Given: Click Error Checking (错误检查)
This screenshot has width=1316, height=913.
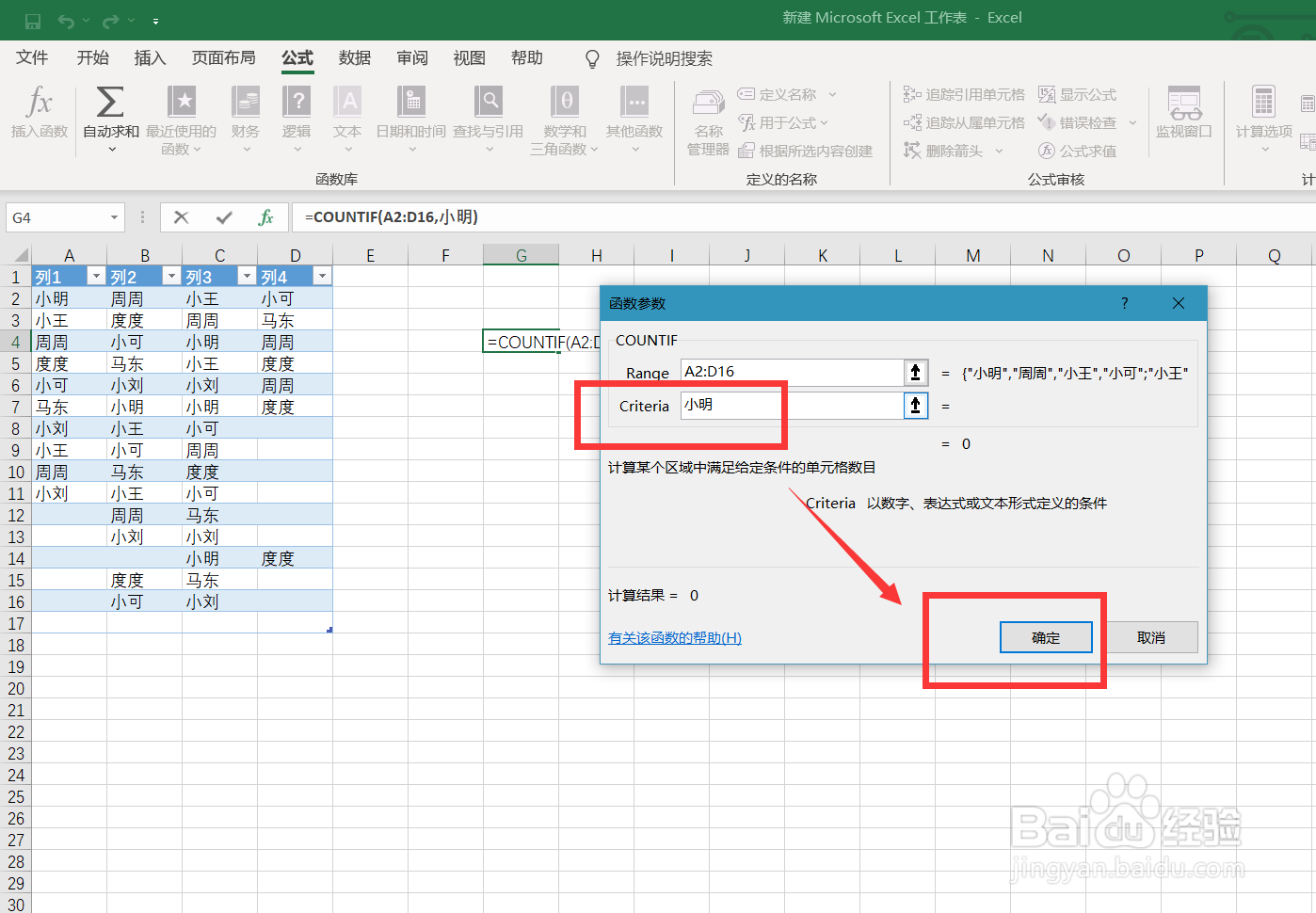Looking at the screenshot, I should click(1077, 122).
